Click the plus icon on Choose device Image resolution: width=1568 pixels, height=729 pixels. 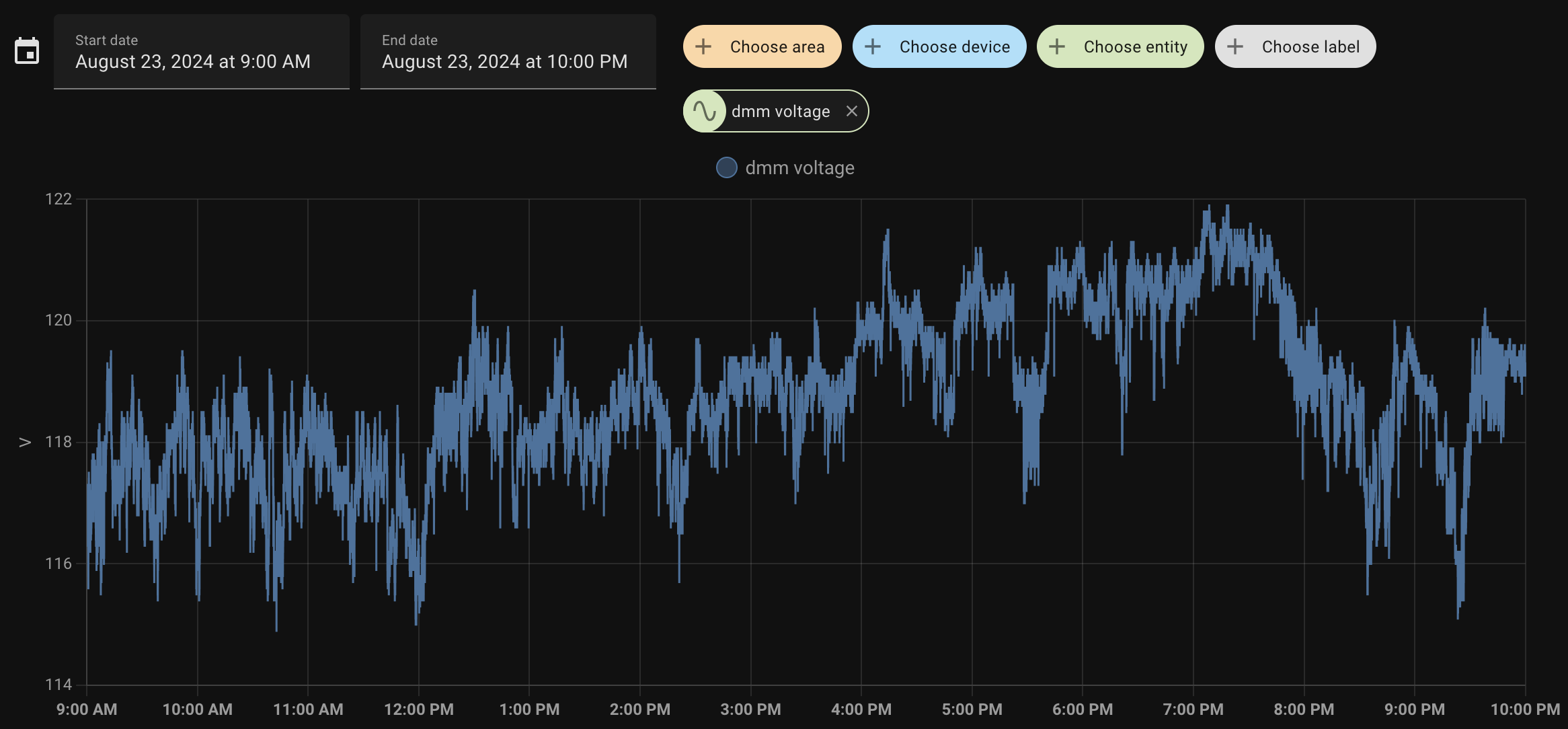[873, 46]
